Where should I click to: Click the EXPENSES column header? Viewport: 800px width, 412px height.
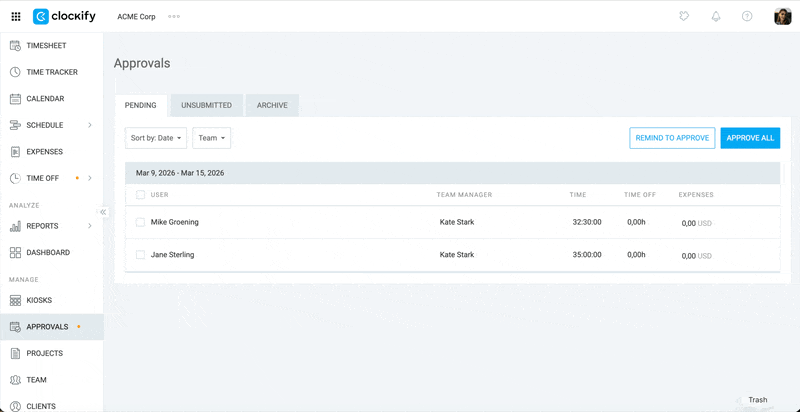696,195
